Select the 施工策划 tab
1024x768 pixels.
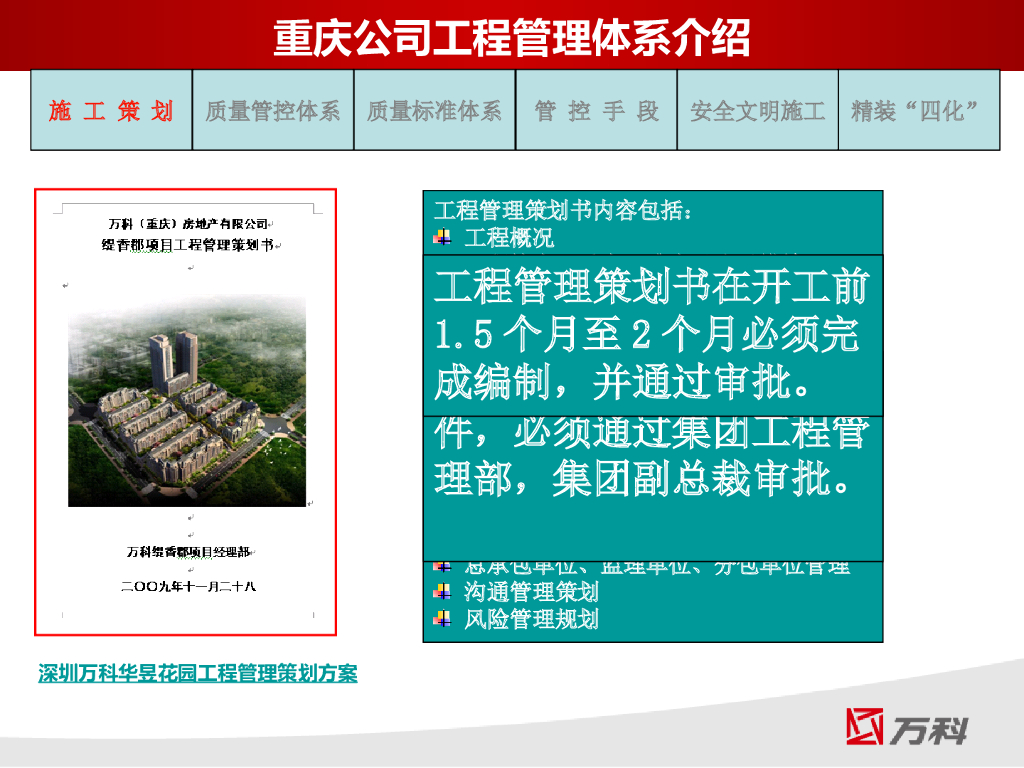tap(112, 110)
